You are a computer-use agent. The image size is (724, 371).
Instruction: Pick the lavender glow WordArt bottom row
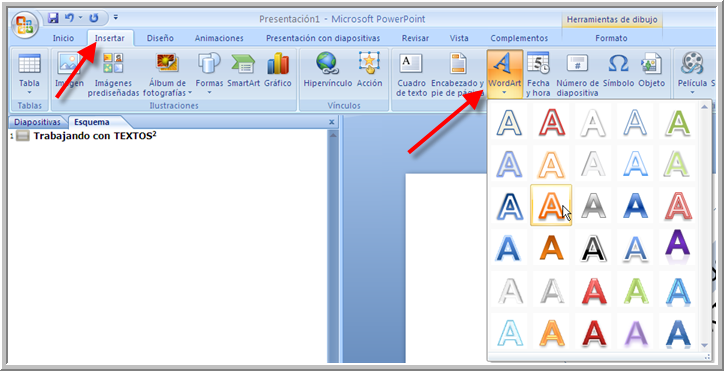pos(635,332)
